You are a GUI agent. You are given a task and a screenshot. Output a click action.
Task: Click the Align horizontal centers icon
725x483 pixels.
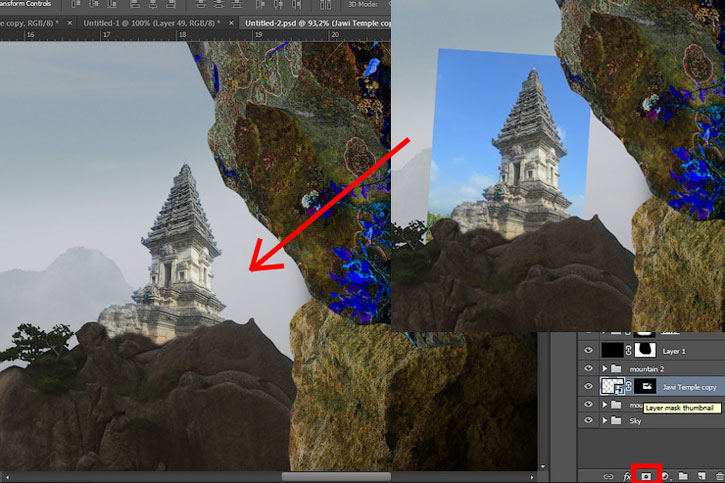pyautogui.click(x=153, y=4)
